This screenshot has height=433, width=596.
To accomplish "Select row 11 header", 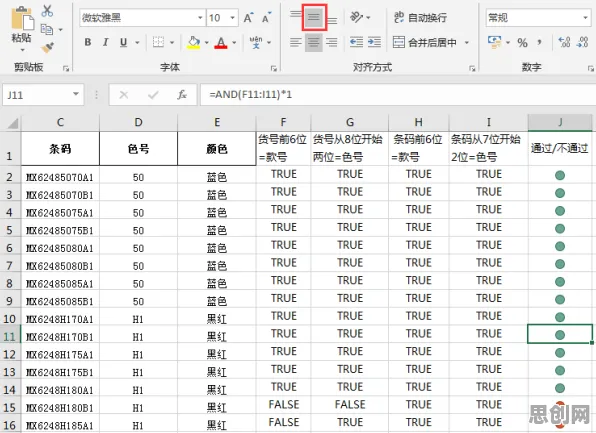I will 10,336.
